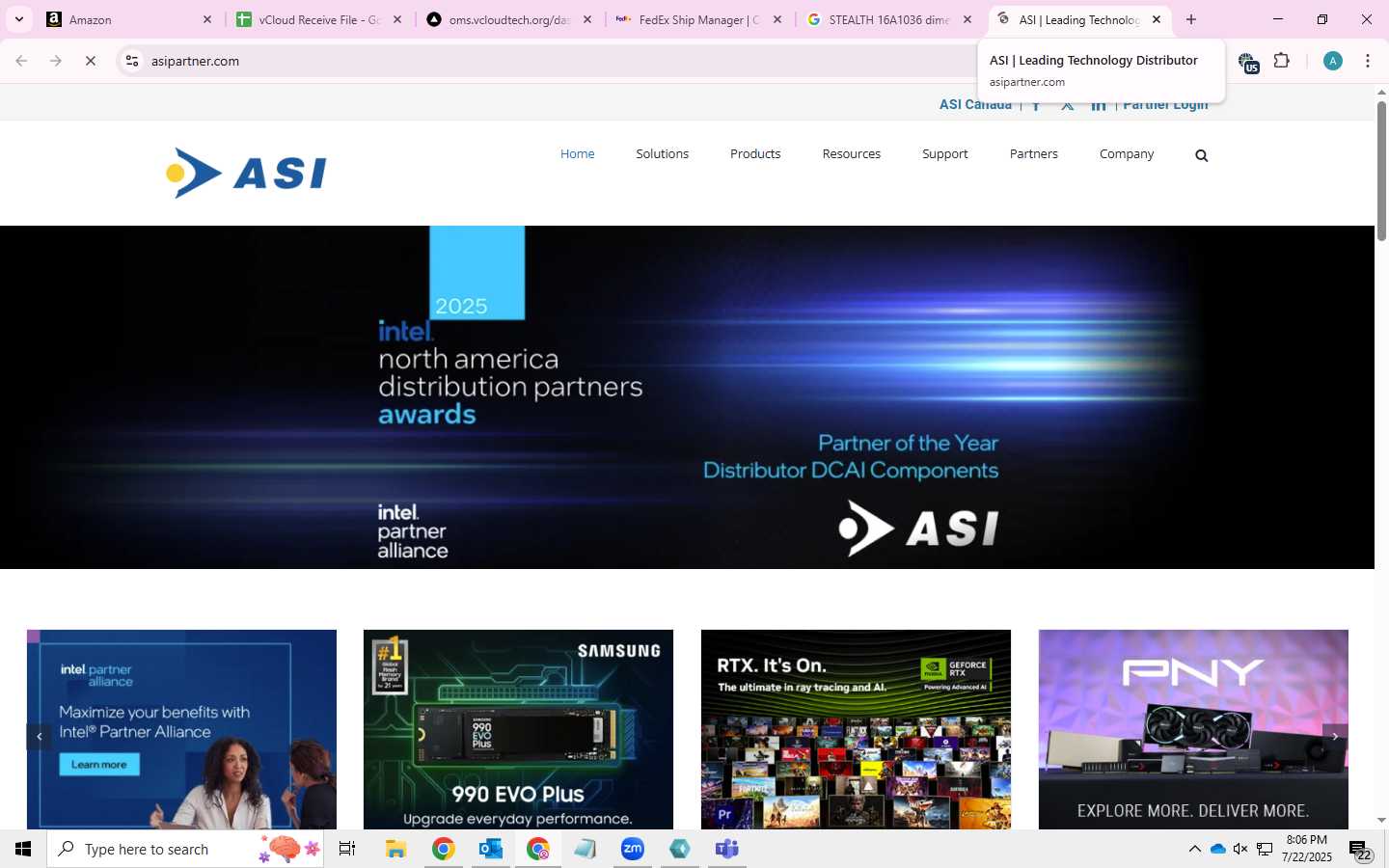Close the Amazon tab
This screenshot has width=1389, height=868.
pyautogui.click(x=206, y=19)
